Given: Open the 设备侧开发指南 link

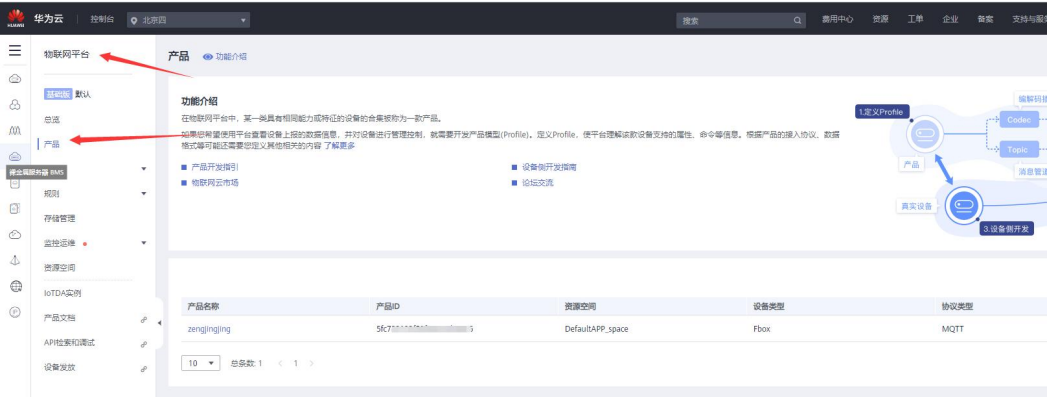Looking at the screenshot, I should click(x=549, y=167).
